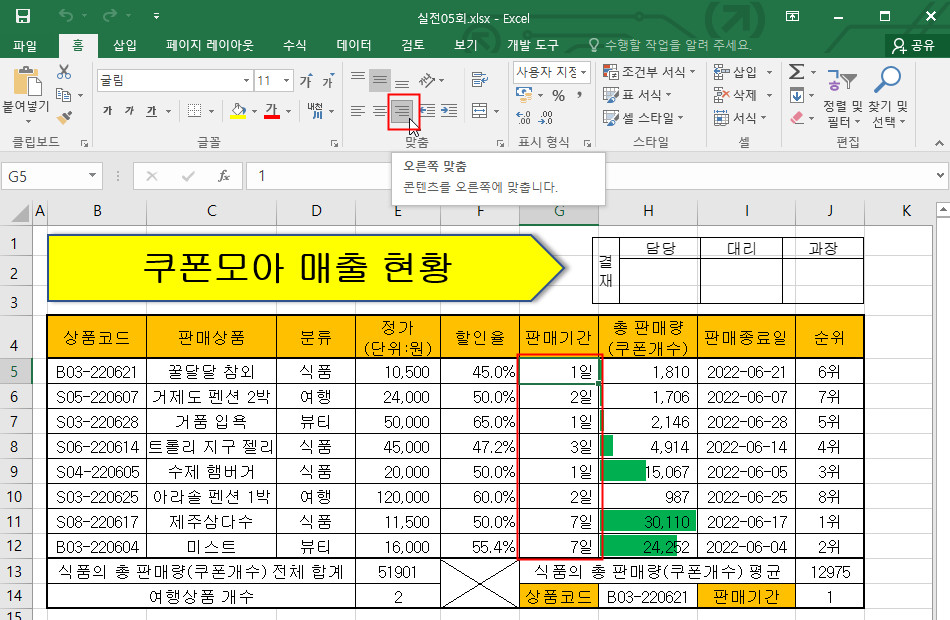Decrease decimal places

[x=546, y=118]
